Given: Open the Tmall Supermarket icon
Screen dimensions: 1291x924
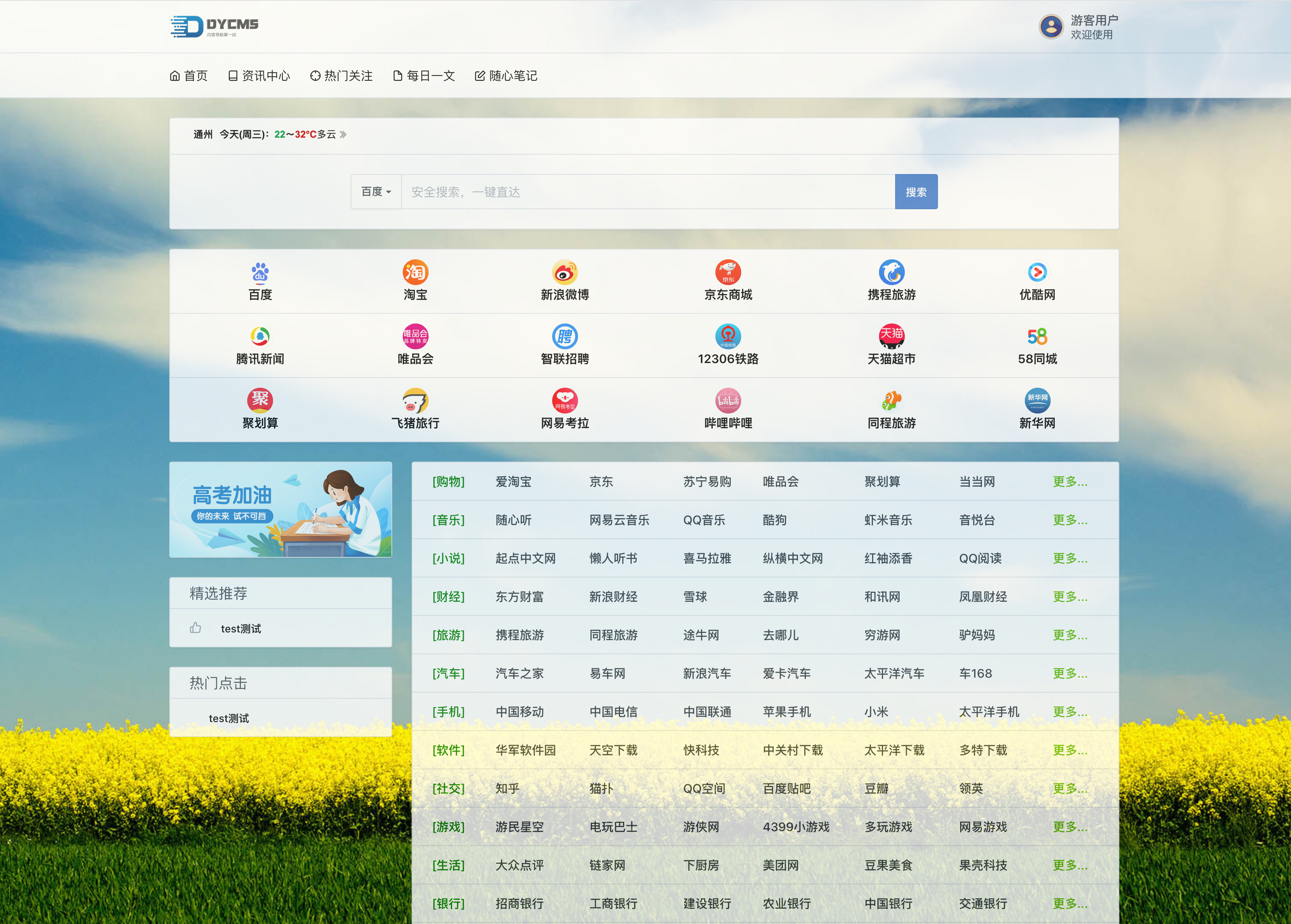Looking at the screenshot, I should 892,337.
